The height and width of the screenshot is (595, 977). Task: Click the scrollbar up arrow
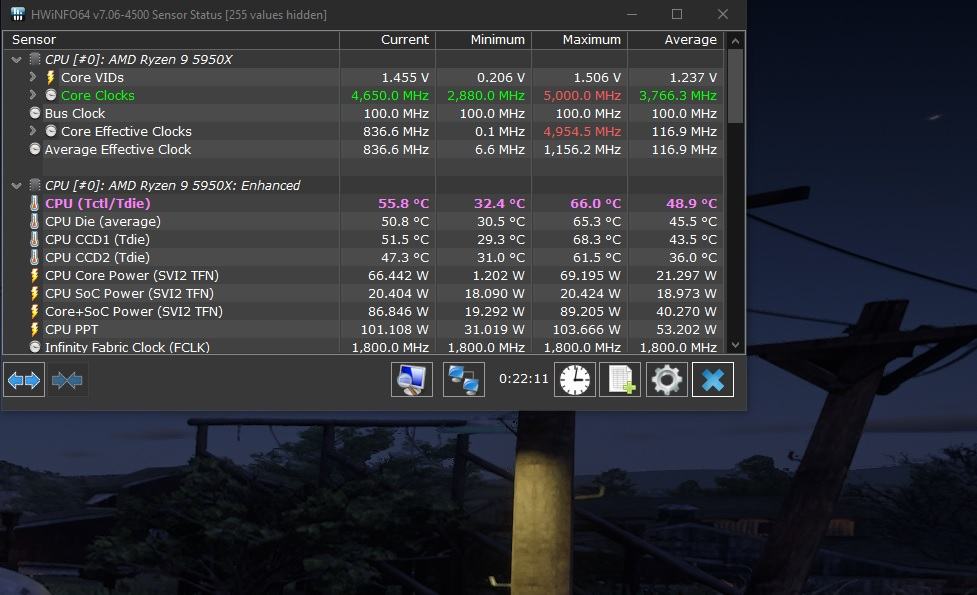[x=735, y=41]
